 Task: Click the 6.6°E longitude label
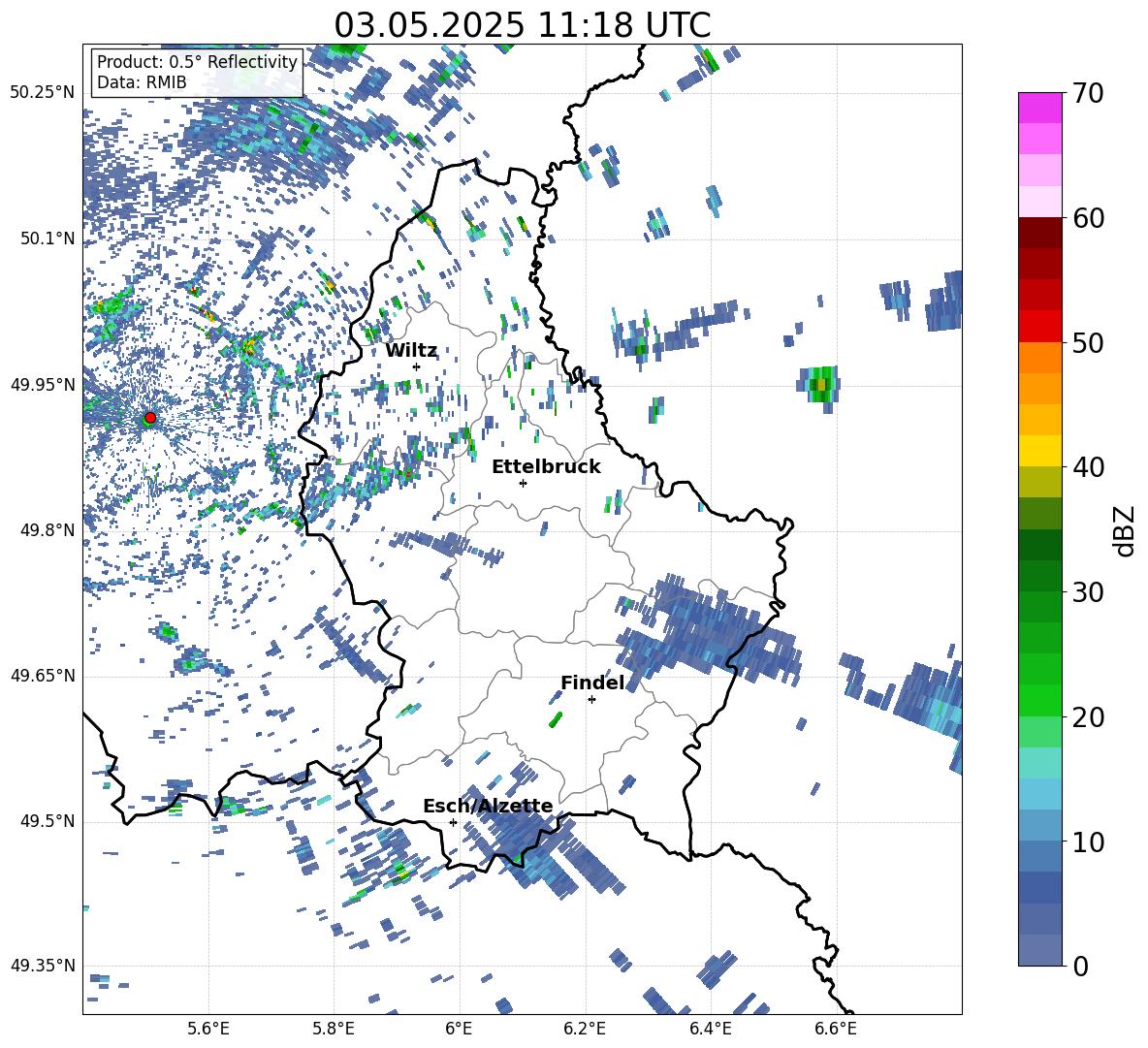836,1029
